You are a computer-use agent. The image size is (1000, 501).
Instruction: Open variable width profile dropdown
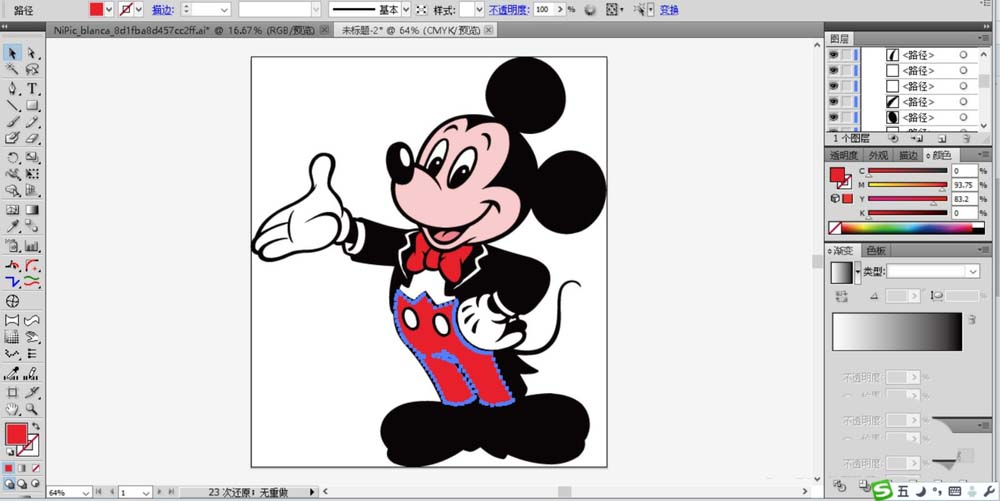(316, 10)
